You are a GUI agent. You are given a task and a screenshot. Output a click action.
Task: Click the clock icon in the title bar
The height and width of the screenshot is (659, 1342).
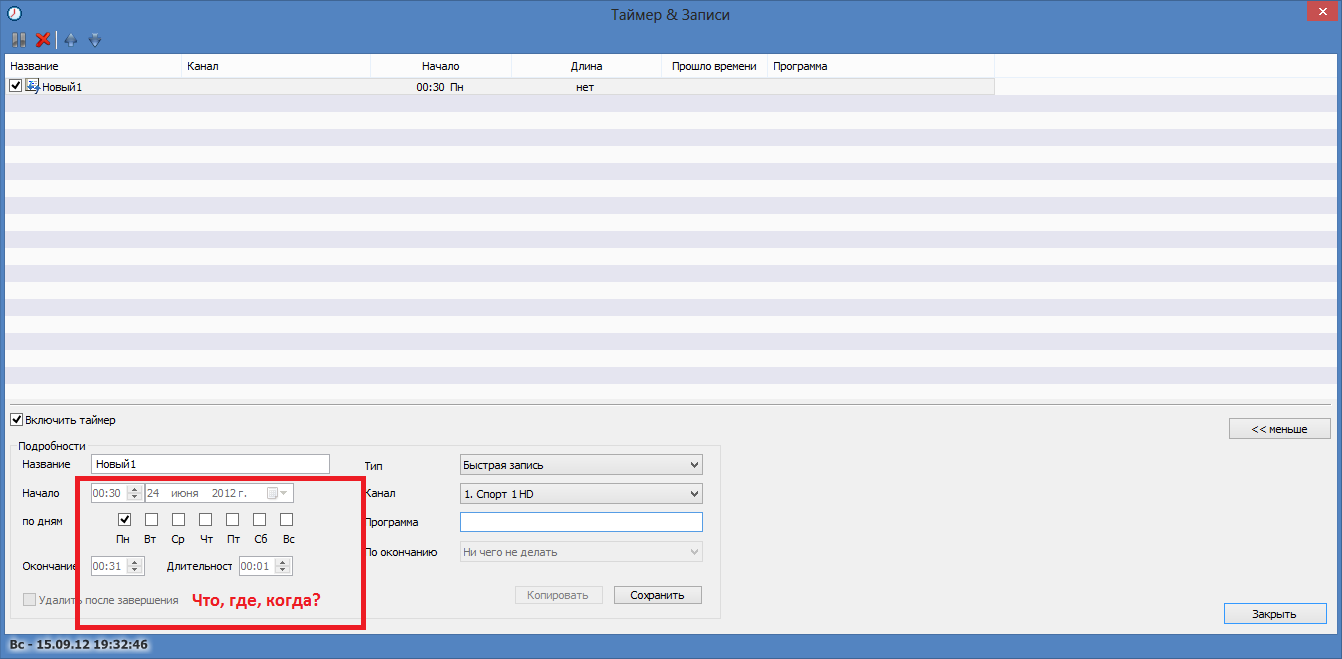(15, 14)
